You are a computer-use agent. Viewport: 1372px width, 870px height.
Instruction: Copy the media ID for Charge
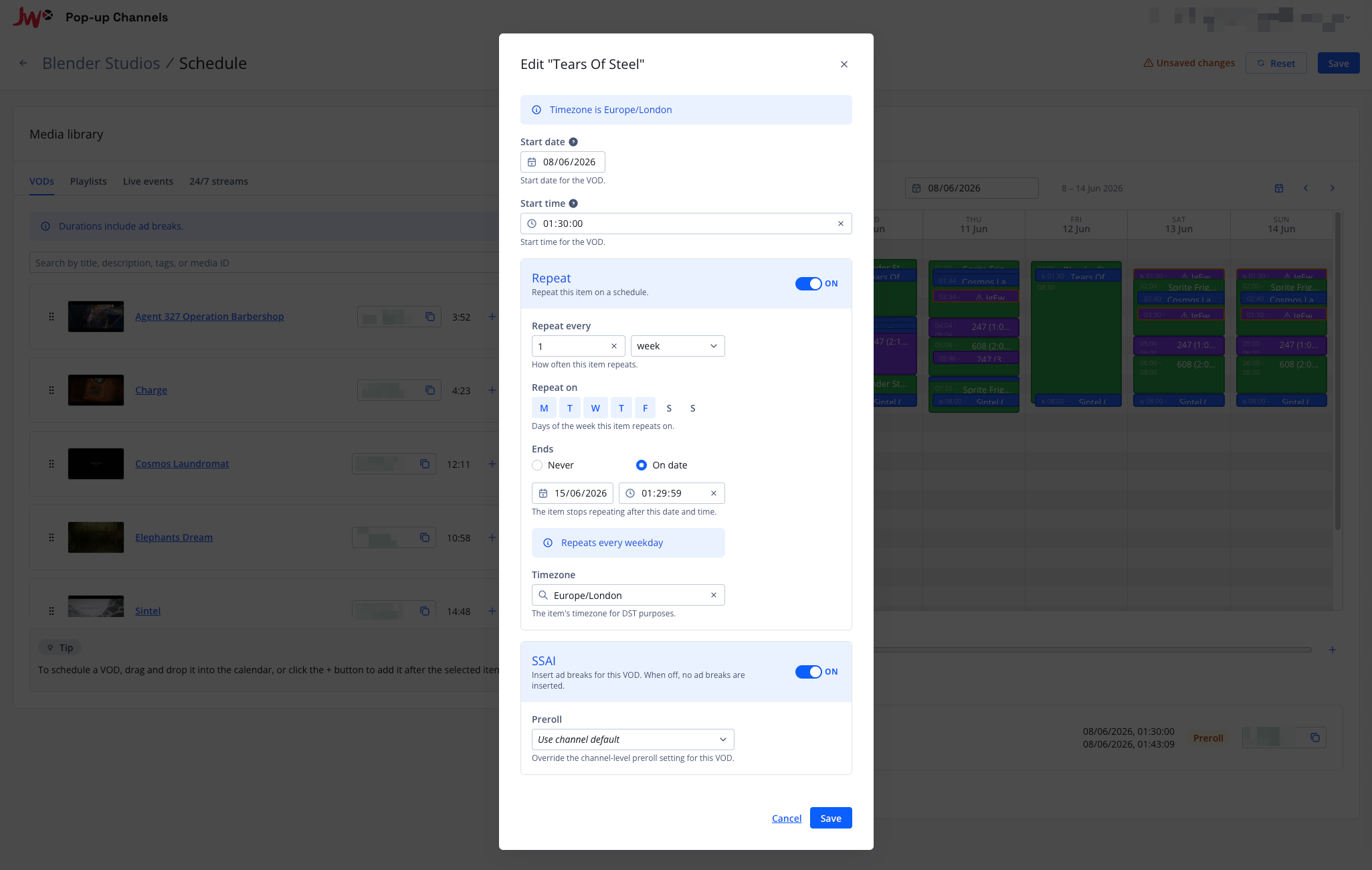(430, 390)
